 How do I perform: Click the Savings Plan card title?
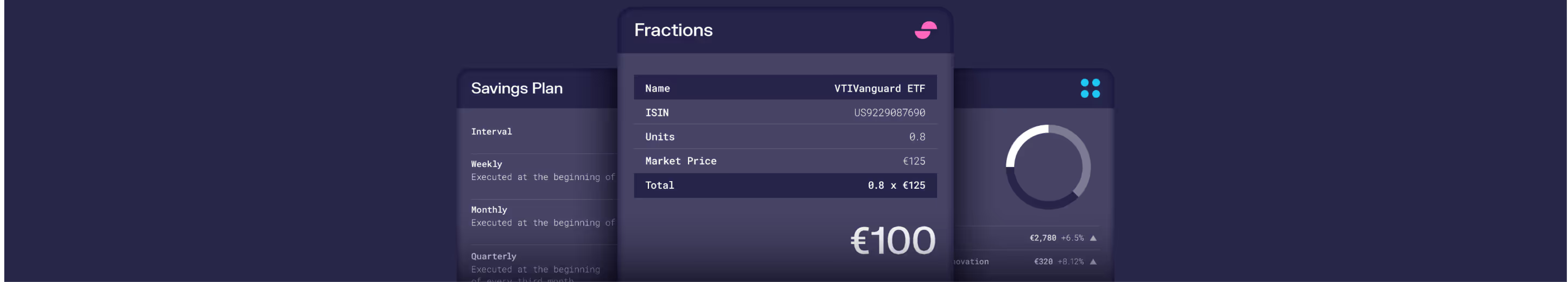pyautogui.click(x=516, y=88)
